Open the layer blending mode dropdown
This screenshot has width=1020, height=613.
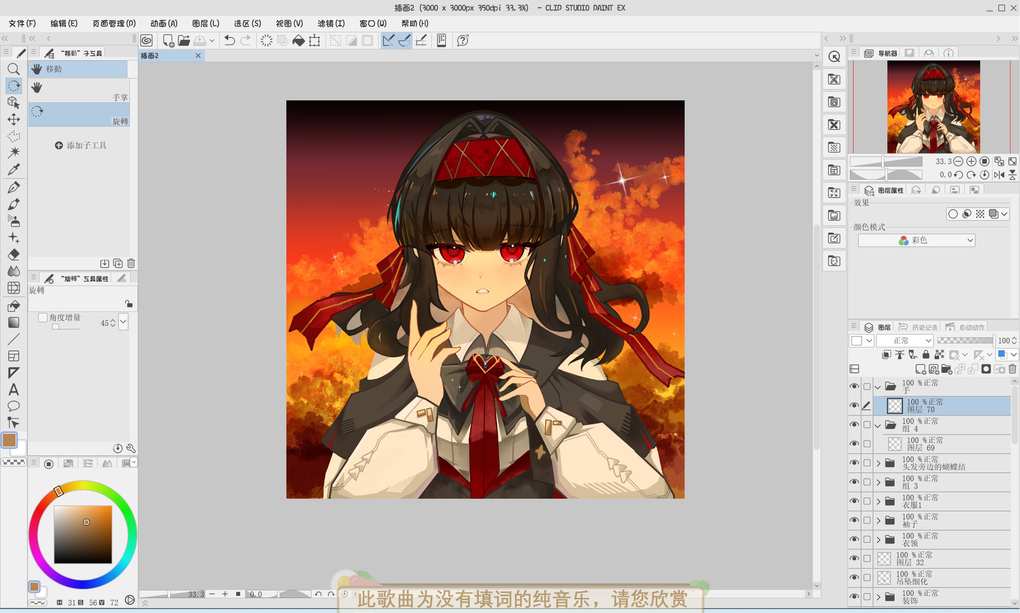pyautogui.click(x=905, y=340)
